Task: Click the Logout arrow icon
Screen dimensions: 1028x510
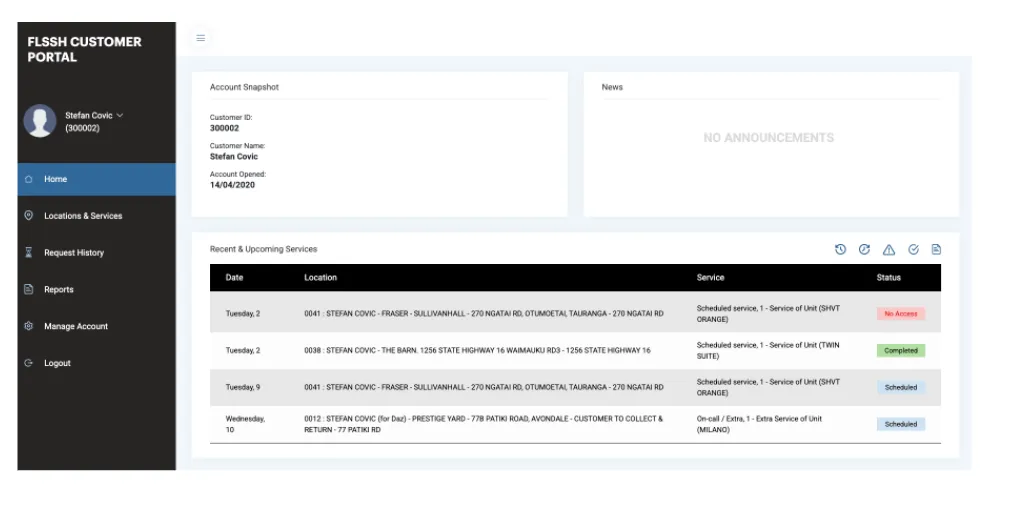Action: pos(28,363)
